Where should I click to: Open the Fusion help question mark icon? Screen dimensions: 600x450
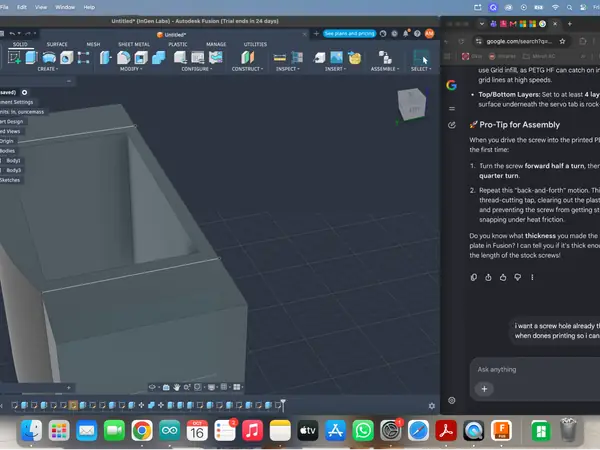[417, 34]
